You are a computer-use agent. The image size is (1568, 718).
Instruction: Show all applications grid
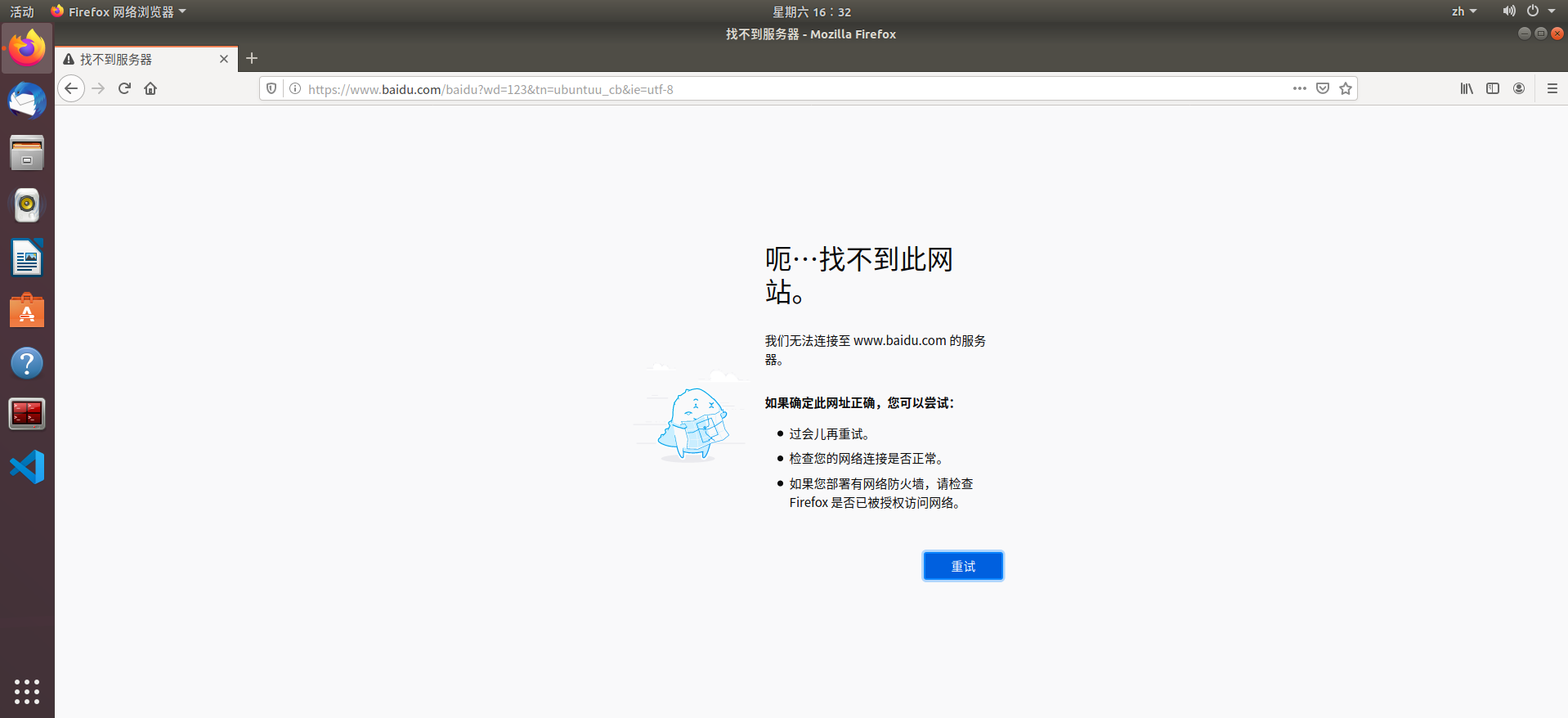[x=27, y=691]
